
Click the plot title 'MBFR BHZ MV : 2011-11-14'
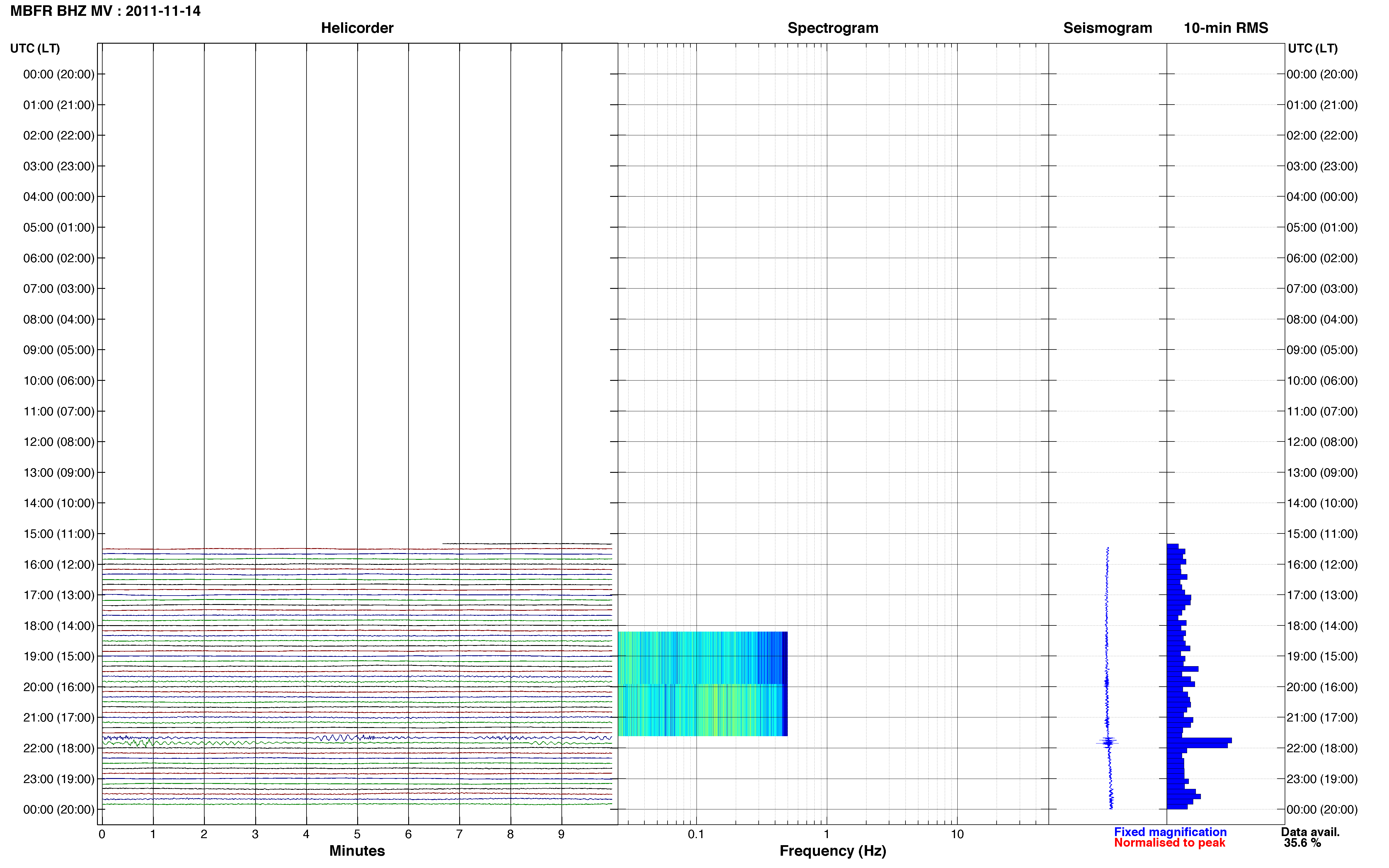pos(106,11)
